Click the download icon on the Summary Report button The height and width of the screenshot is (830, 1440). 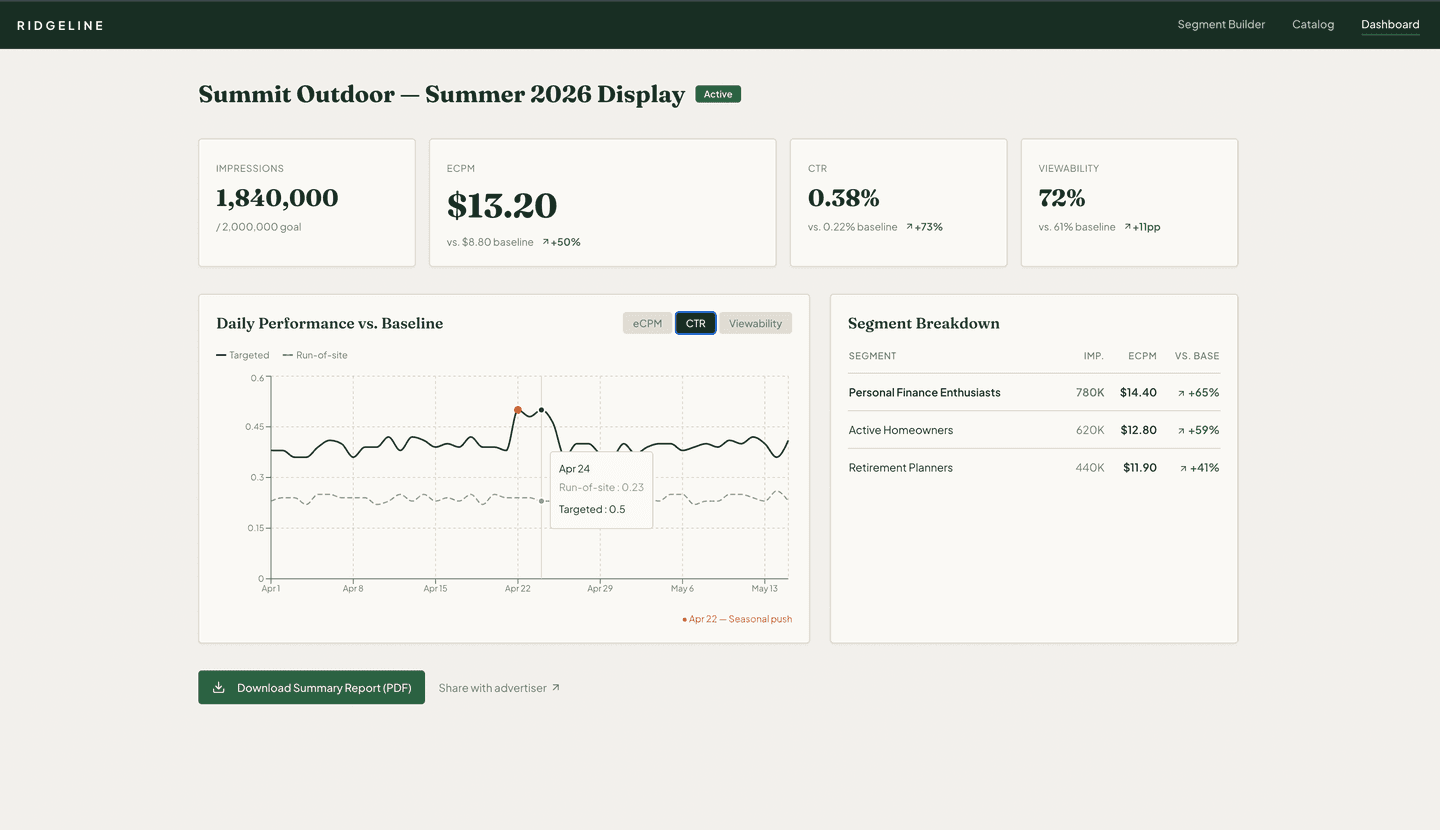pos(219,687)
